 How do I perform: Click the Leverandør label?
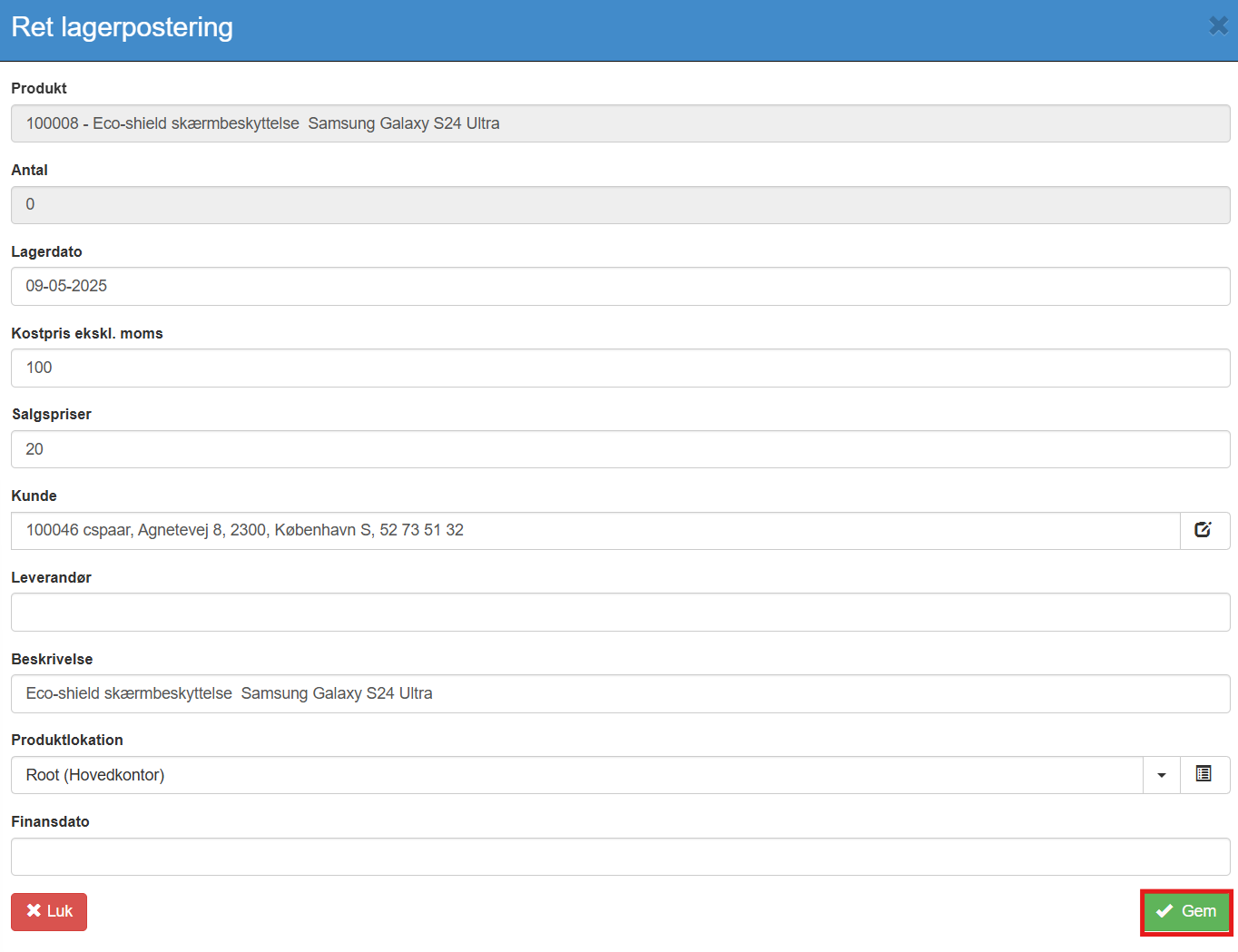[51, 577]
